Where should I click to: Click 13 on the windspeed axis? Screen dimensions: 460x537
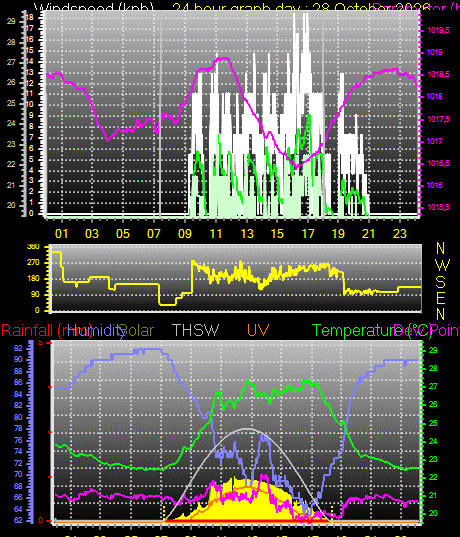[x=30, y=72]
